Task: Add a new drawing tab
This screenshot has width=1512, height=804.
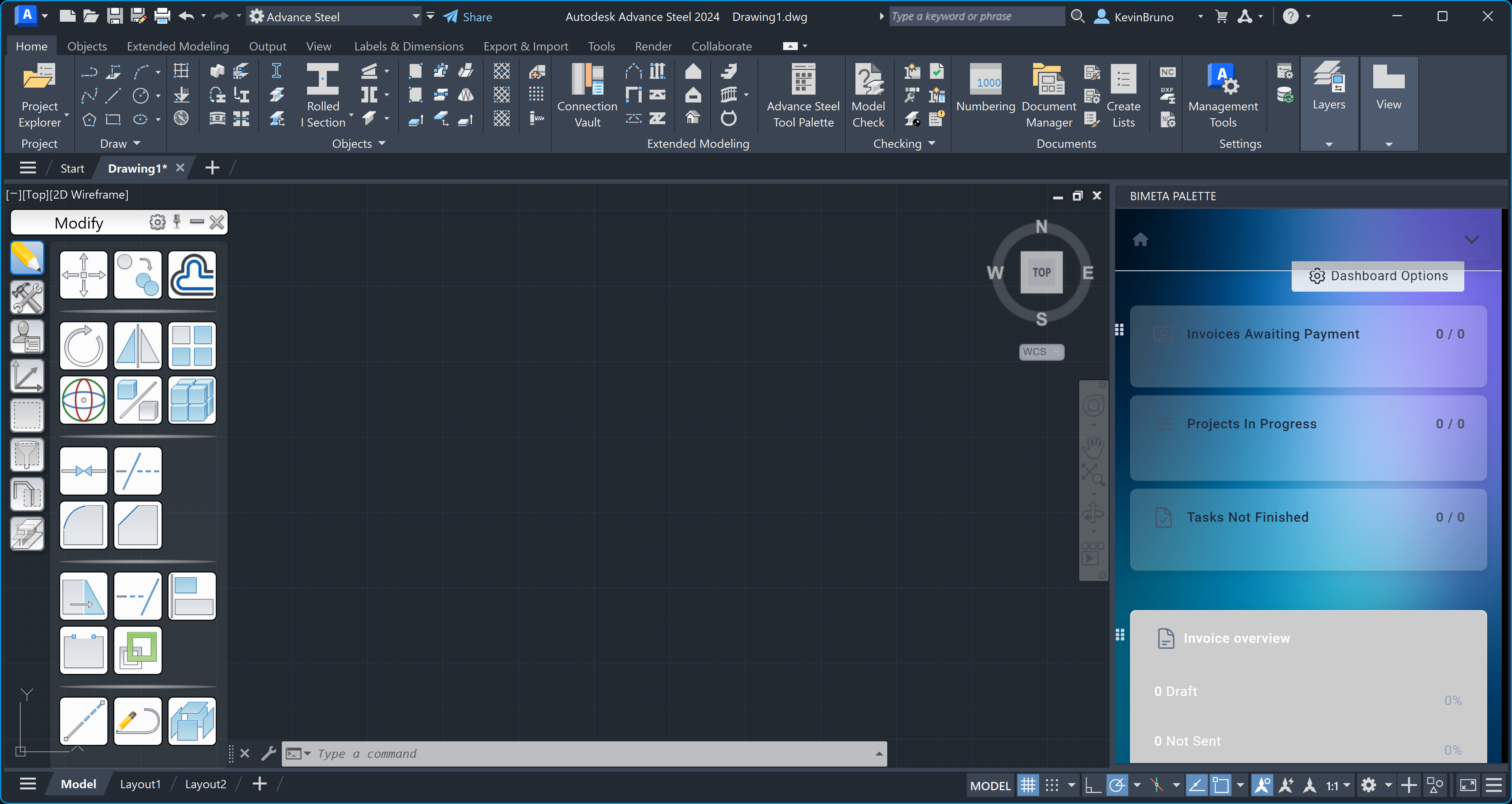Action: 212,168
